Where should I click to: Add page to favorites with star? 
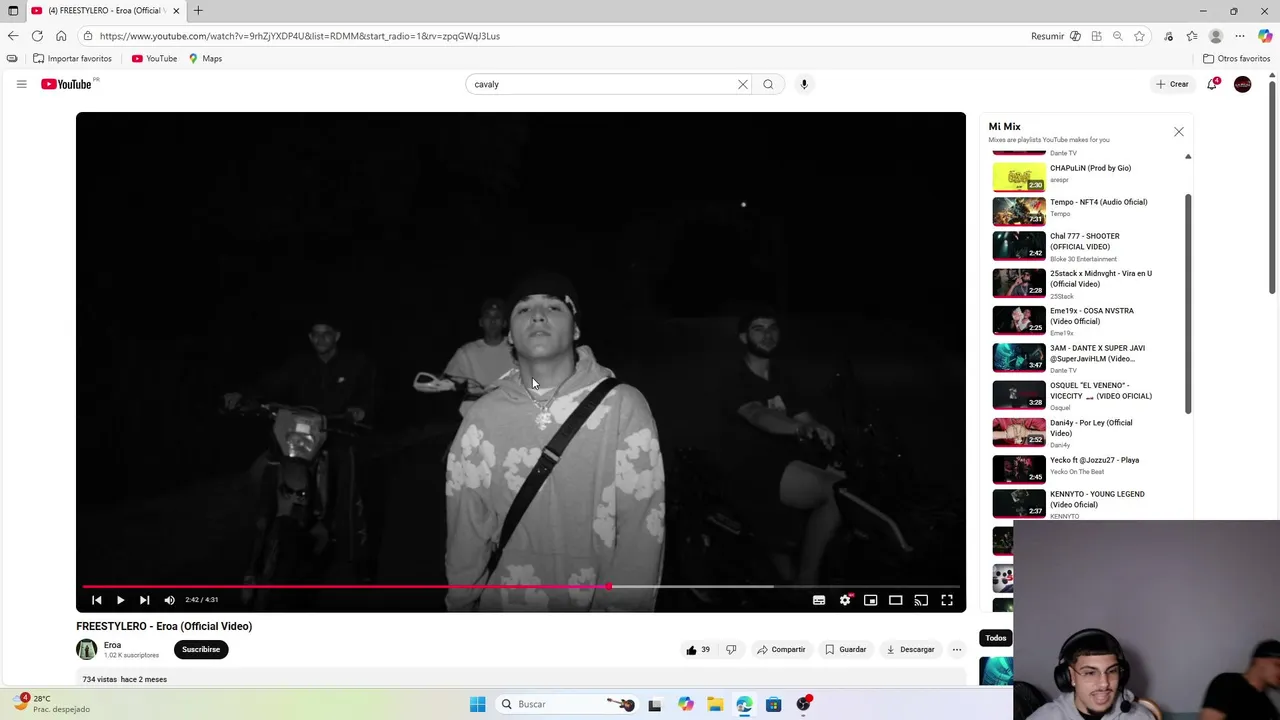coord(1139,36)
